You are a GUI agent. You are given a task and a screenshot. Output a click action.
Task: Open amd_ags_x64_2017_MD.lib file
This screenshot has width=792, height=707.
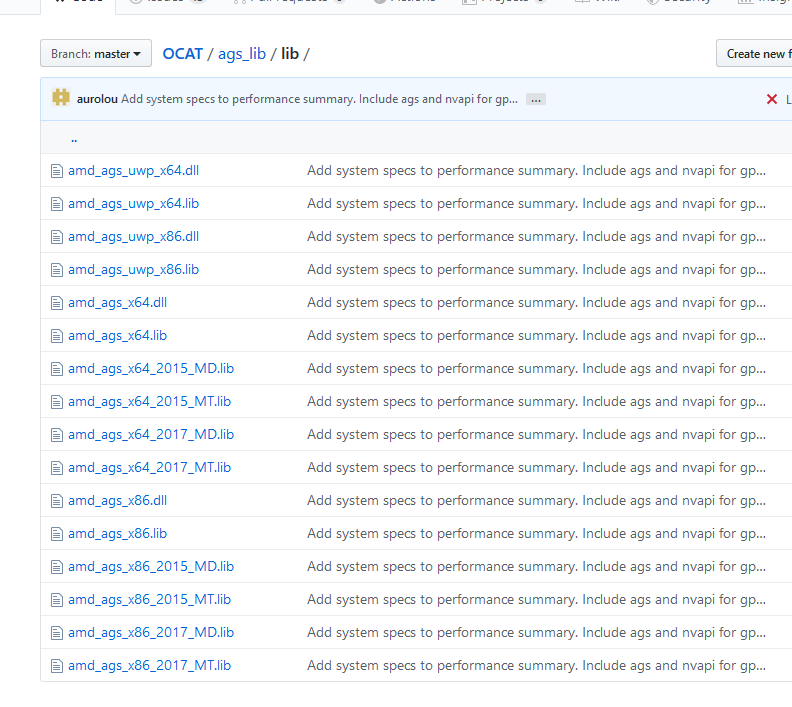tap(151, 434)
